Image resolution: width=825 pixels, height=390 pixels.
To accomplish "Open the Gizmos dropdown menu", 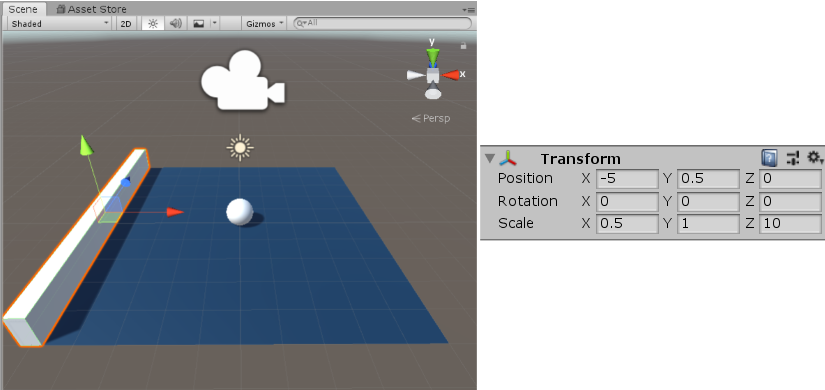I will tap(265, 23).
